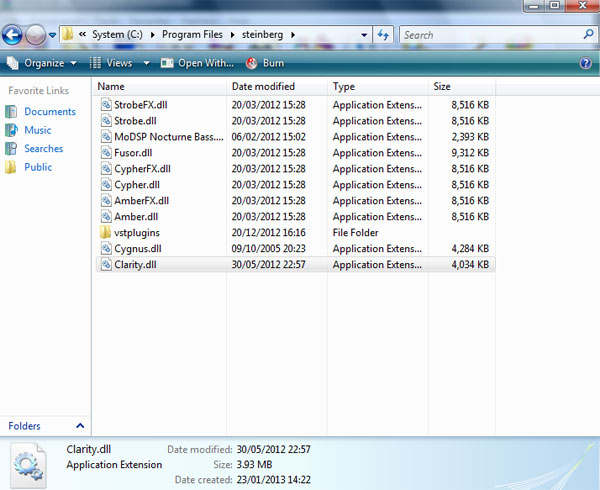Open the Views dropdown arrow

(147, 63)
